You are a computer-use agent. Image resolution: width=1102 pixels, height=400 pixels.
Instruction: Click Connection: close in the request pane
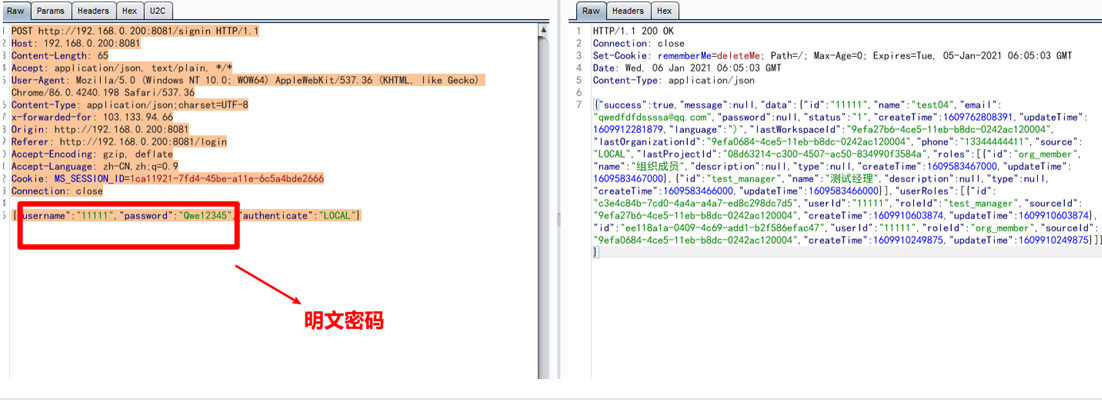coord(57,191)
